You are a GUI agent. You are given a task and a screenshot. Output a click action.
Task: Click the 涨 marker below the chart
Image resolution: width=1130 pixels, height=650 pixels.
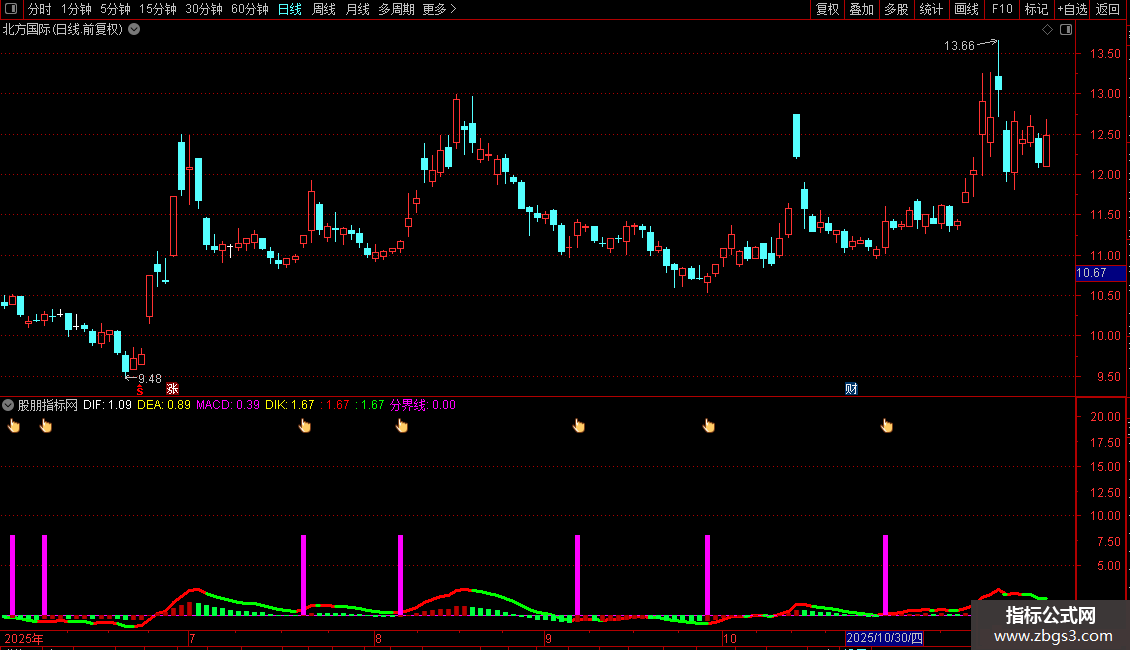[x=172, y=388]
